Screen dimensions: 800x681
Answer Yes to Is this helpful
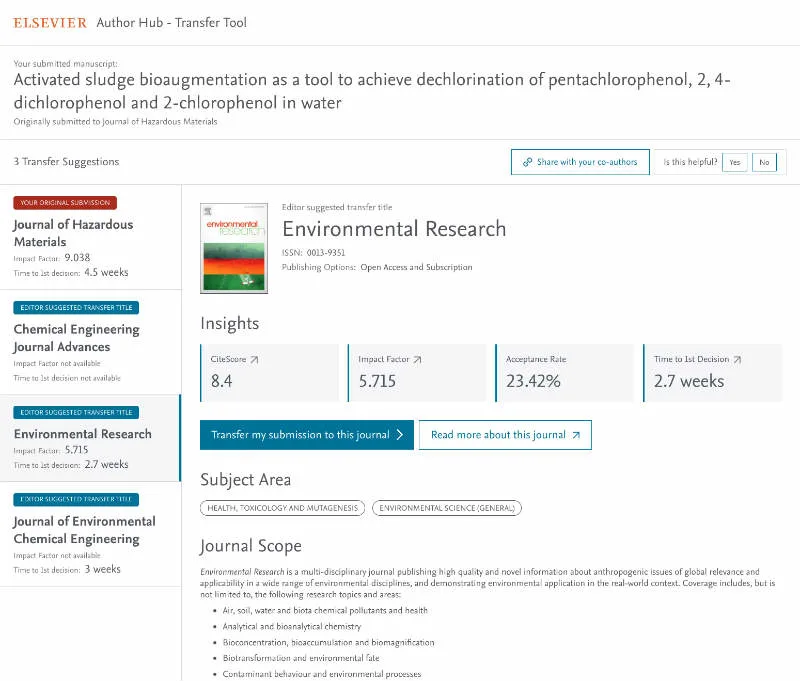coord(735,162)
